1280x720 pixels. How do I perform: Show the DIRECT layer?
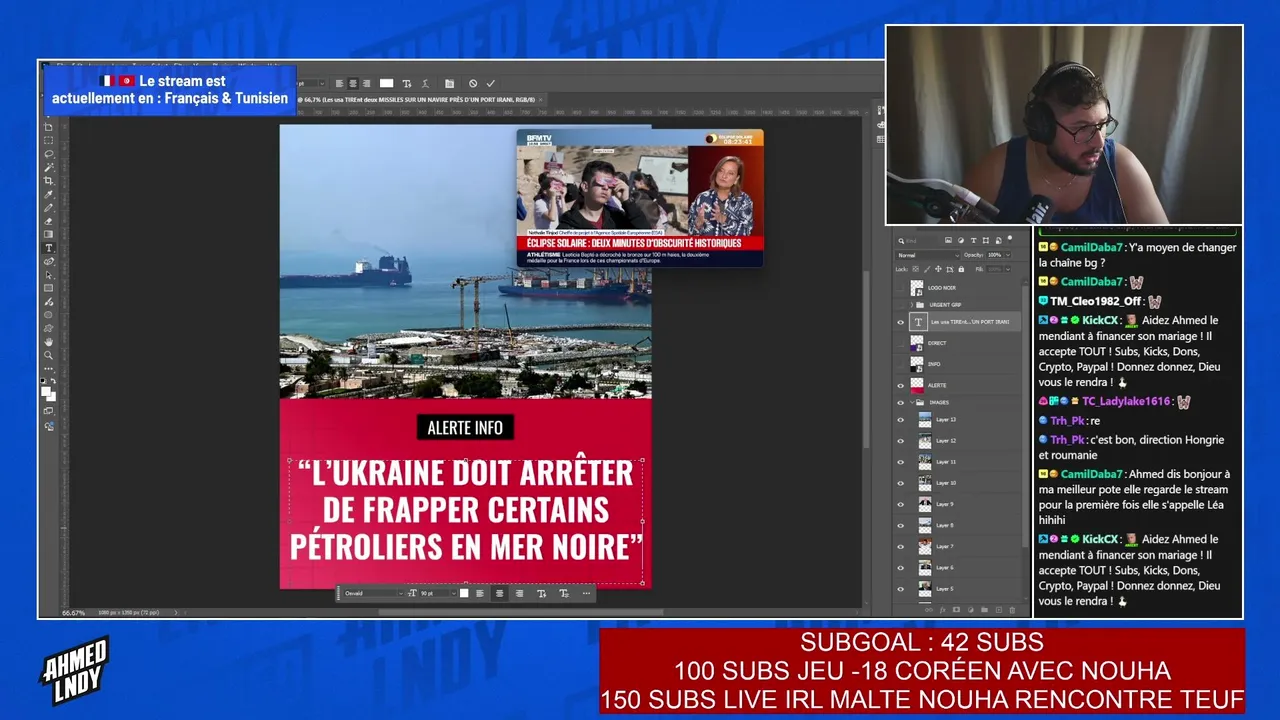click(900, 343)
